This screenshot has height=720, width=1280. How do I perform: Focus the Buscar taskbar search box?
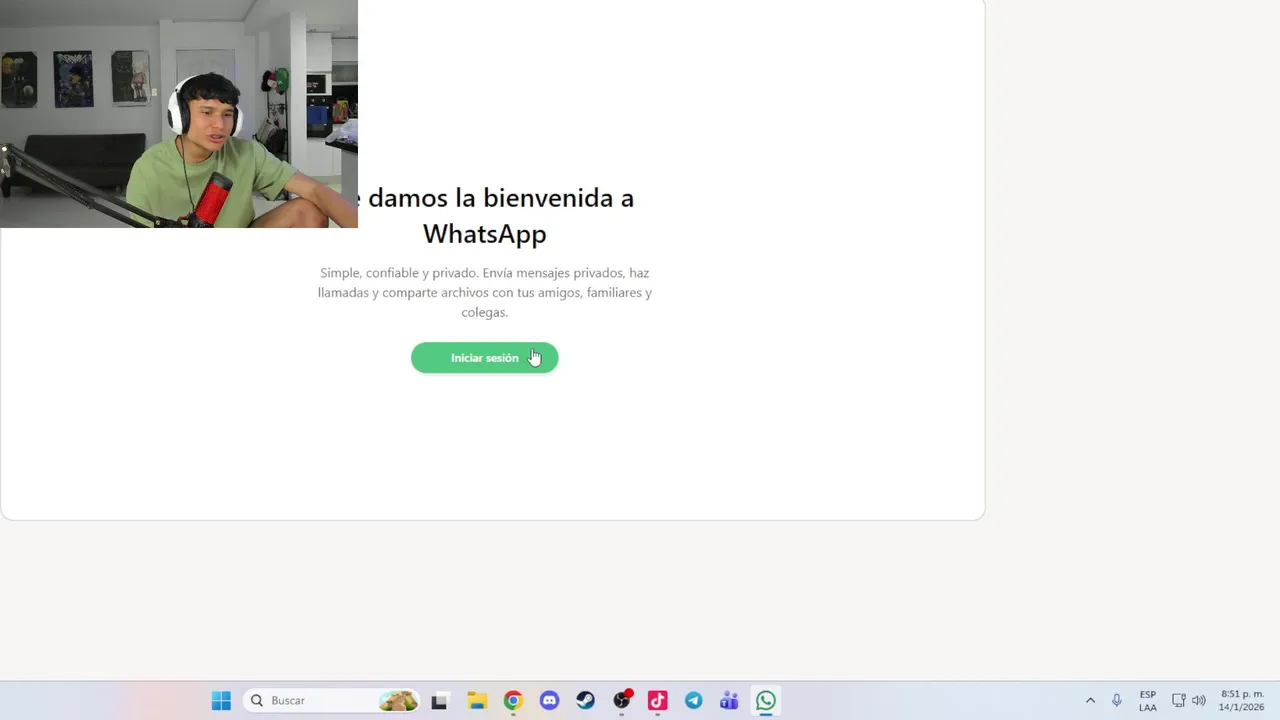pos(331,701)
